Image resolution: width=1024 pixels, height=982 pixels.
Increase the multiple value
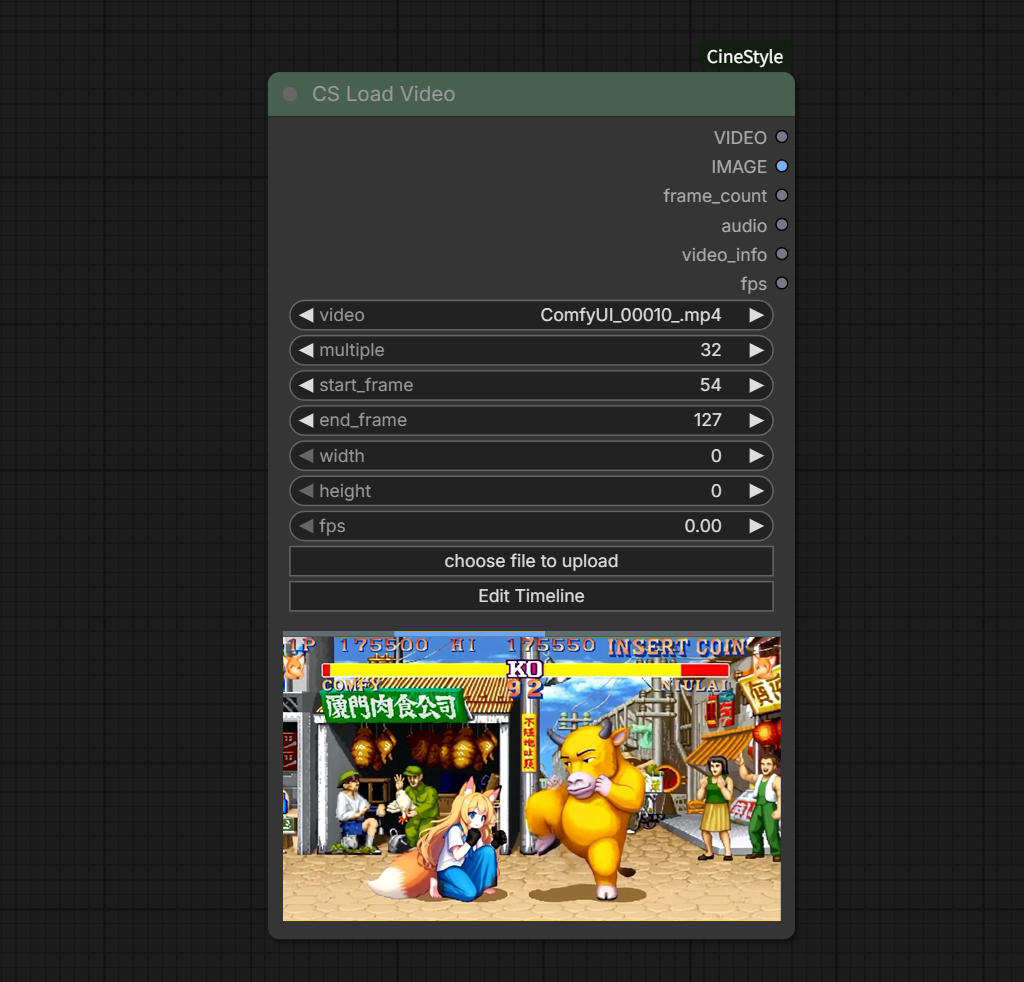(756, 350)
